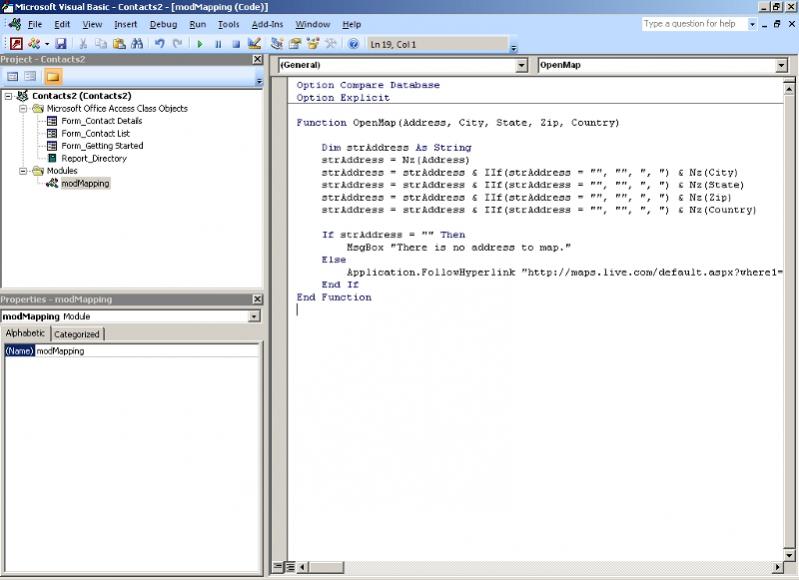
Task: Click the Reset stop icon
Action: click(x=236, y=44)
